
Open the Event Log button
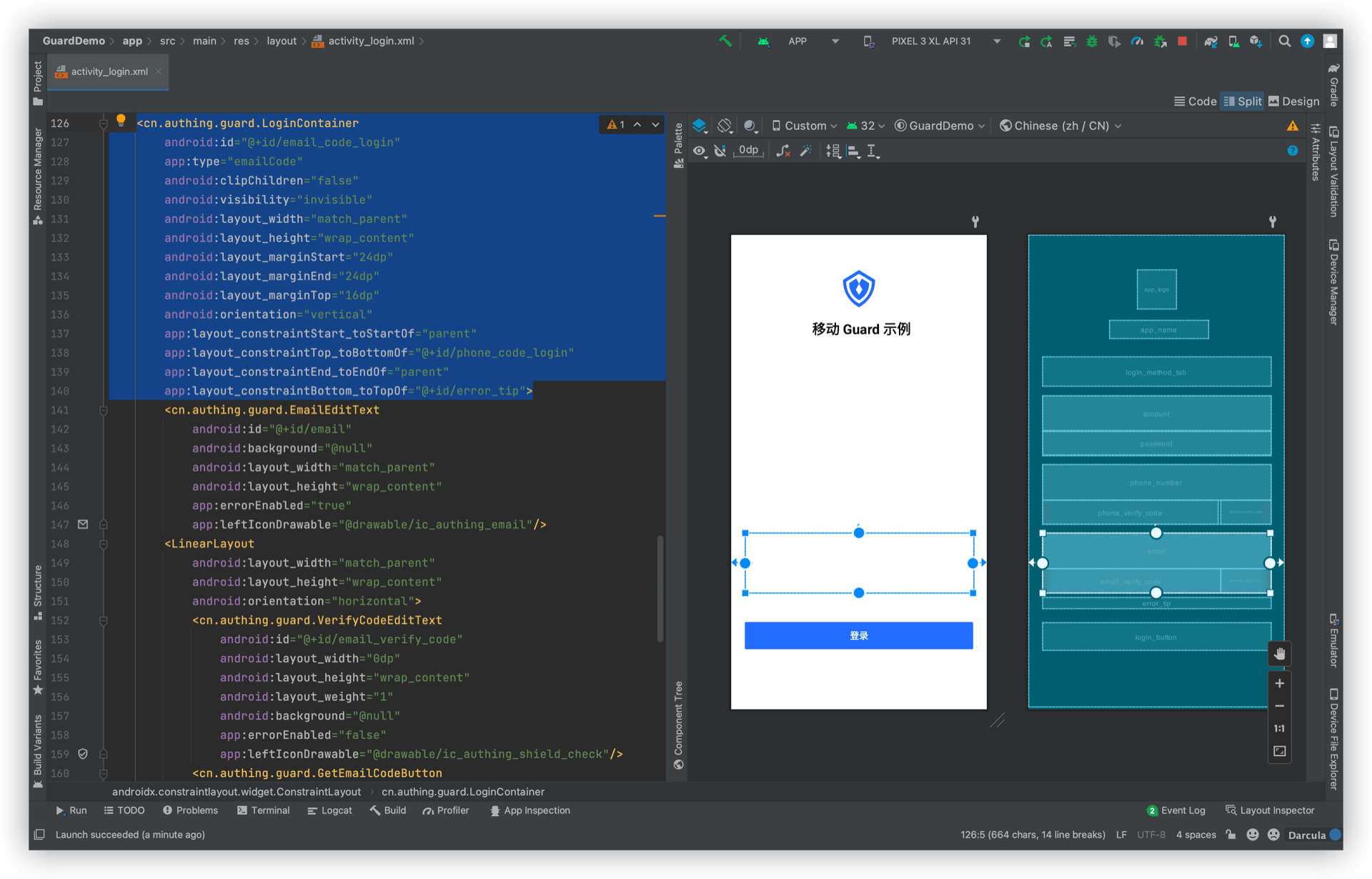click(1176, 810)
